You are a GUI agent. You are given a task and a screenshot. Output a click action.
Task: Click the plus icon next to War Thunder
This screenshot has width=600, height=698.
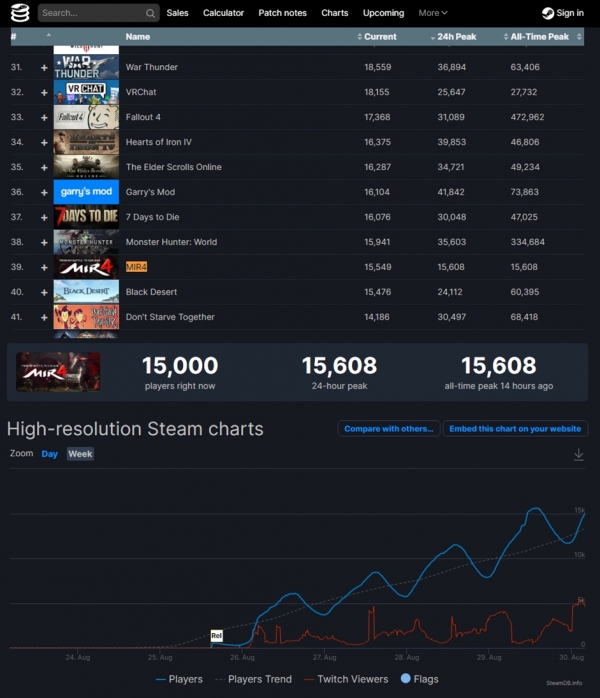pos(44,67)
